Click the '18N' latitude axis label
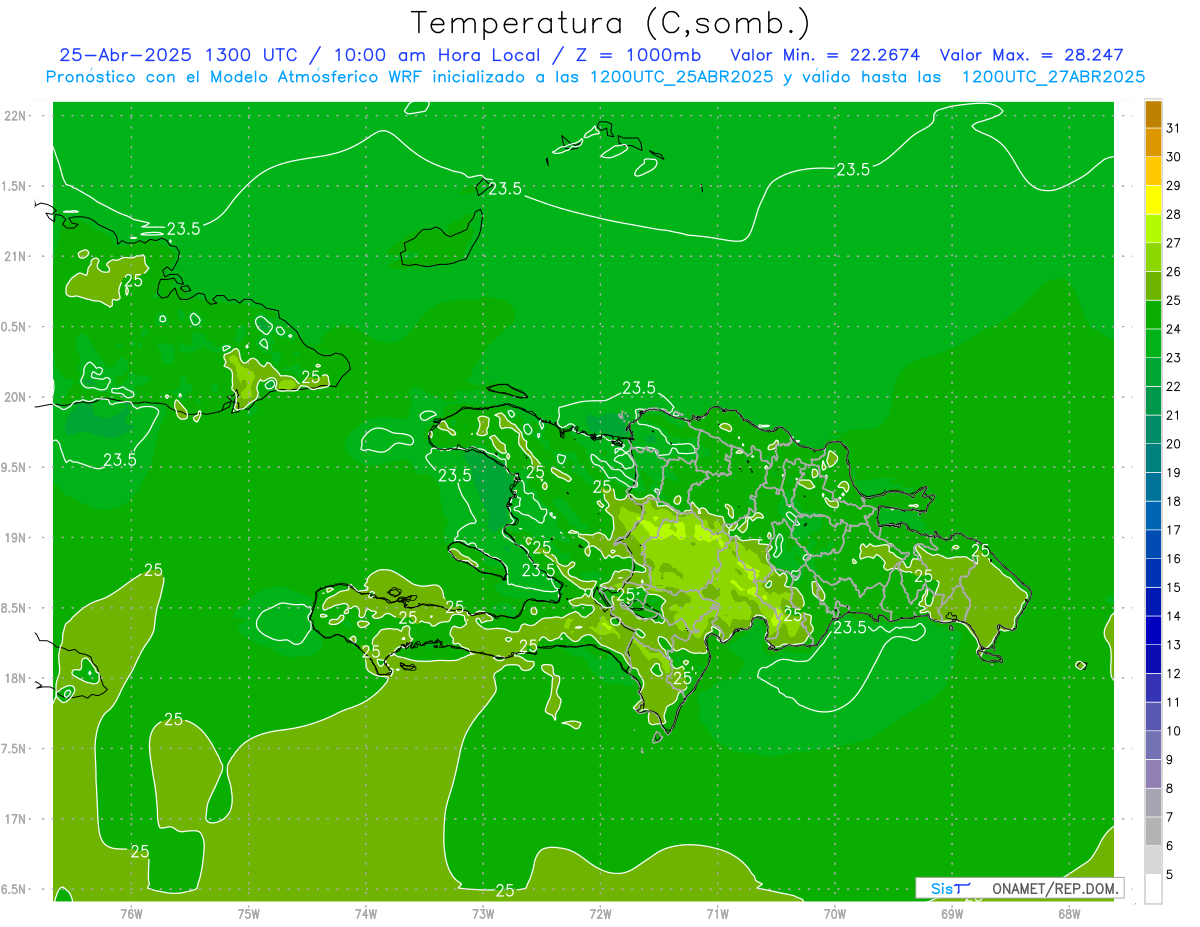Viewport: 1200px width, 927px height. pyautogui.click(x=14, y=678)
